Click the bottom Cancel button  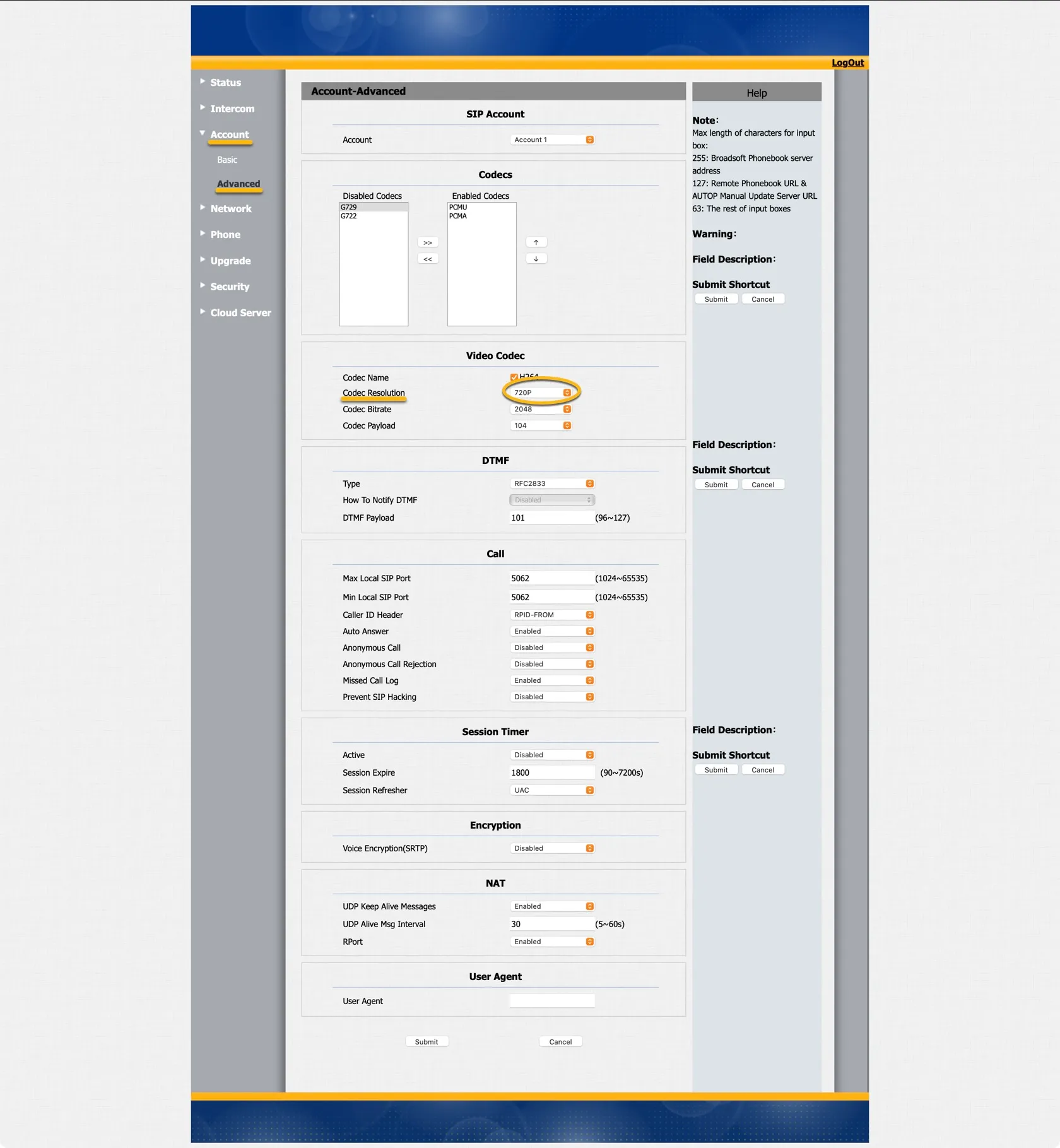[560, 1042]
